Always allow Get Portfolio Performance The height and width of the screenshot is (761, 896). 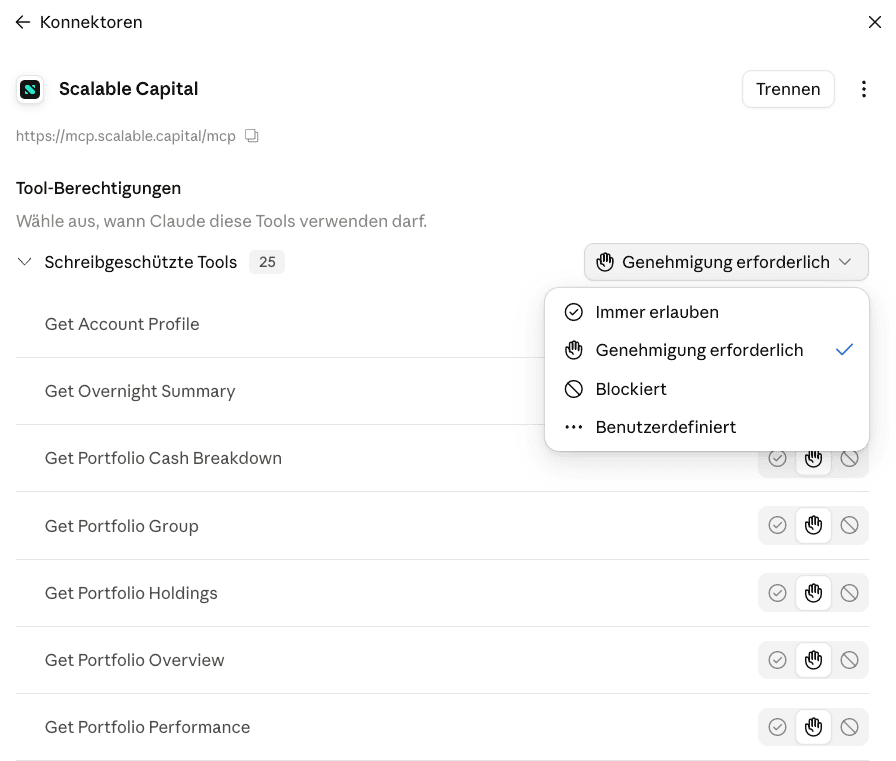tap(777, 727)
